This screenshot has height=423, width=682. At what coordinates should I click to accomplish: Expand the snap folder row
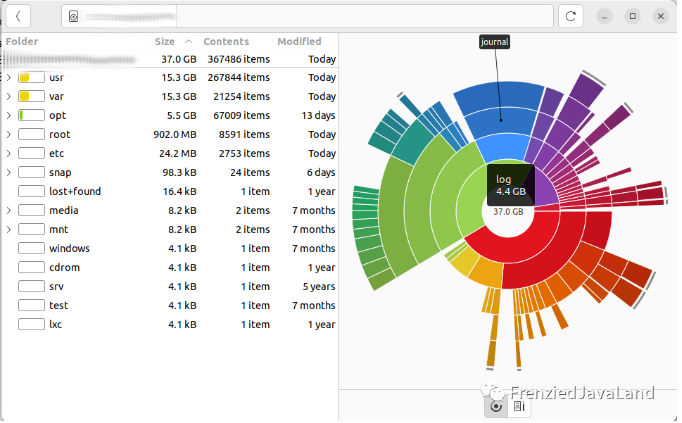coord(9,173)
